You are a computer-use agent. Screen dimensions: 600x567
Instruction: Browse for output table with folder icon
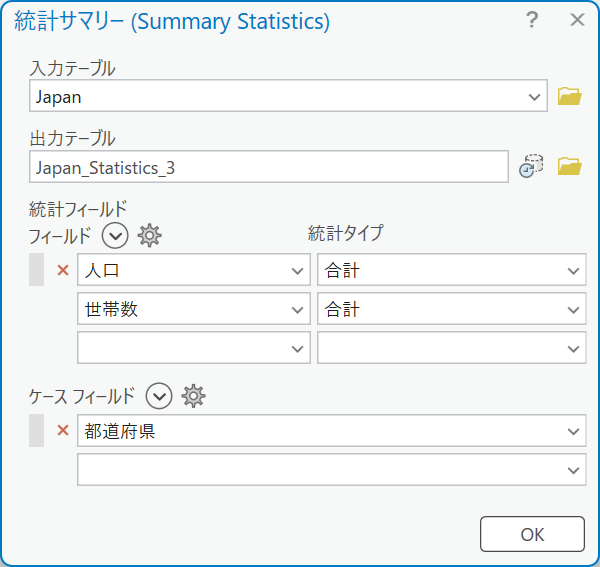point(569,166)
